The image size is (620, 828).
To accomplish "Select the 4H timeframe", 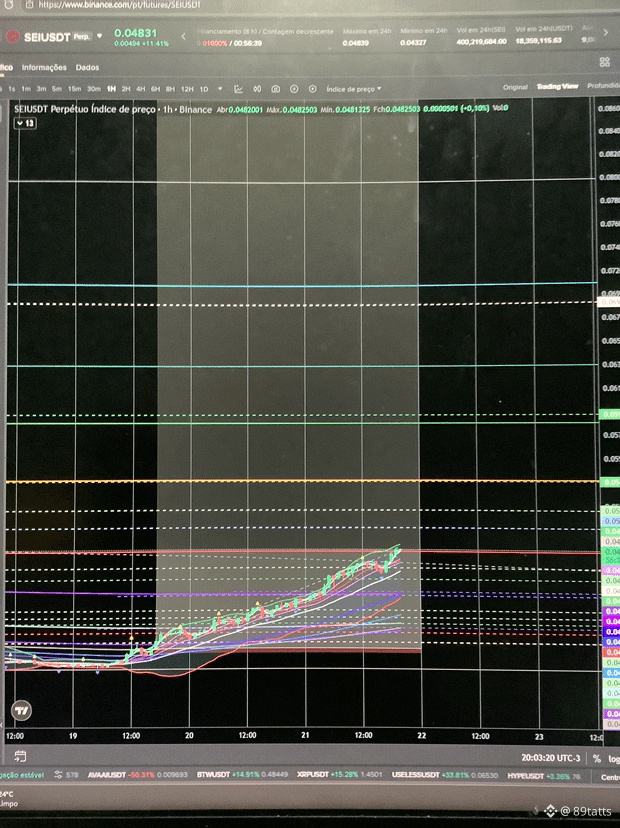I will (x=140, y=89).
